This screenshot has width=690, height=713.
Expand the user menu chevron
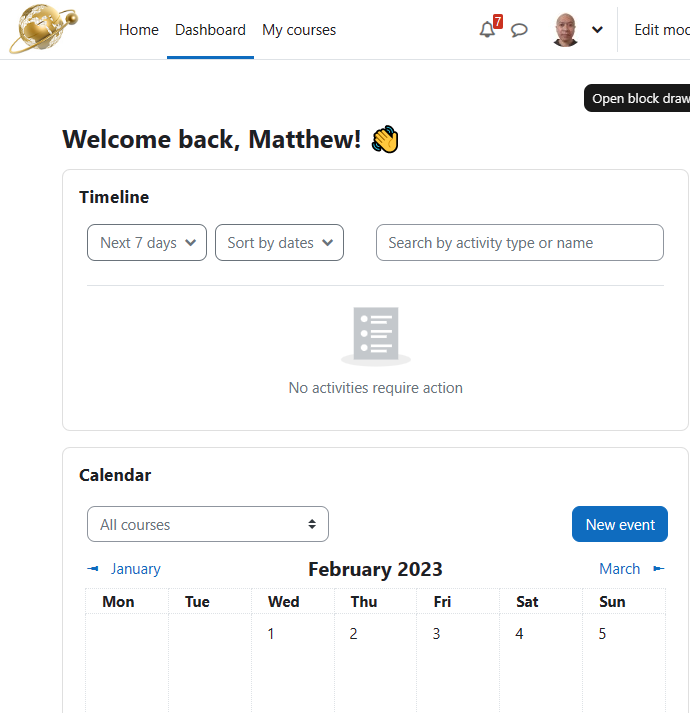[x=597, y=30]
